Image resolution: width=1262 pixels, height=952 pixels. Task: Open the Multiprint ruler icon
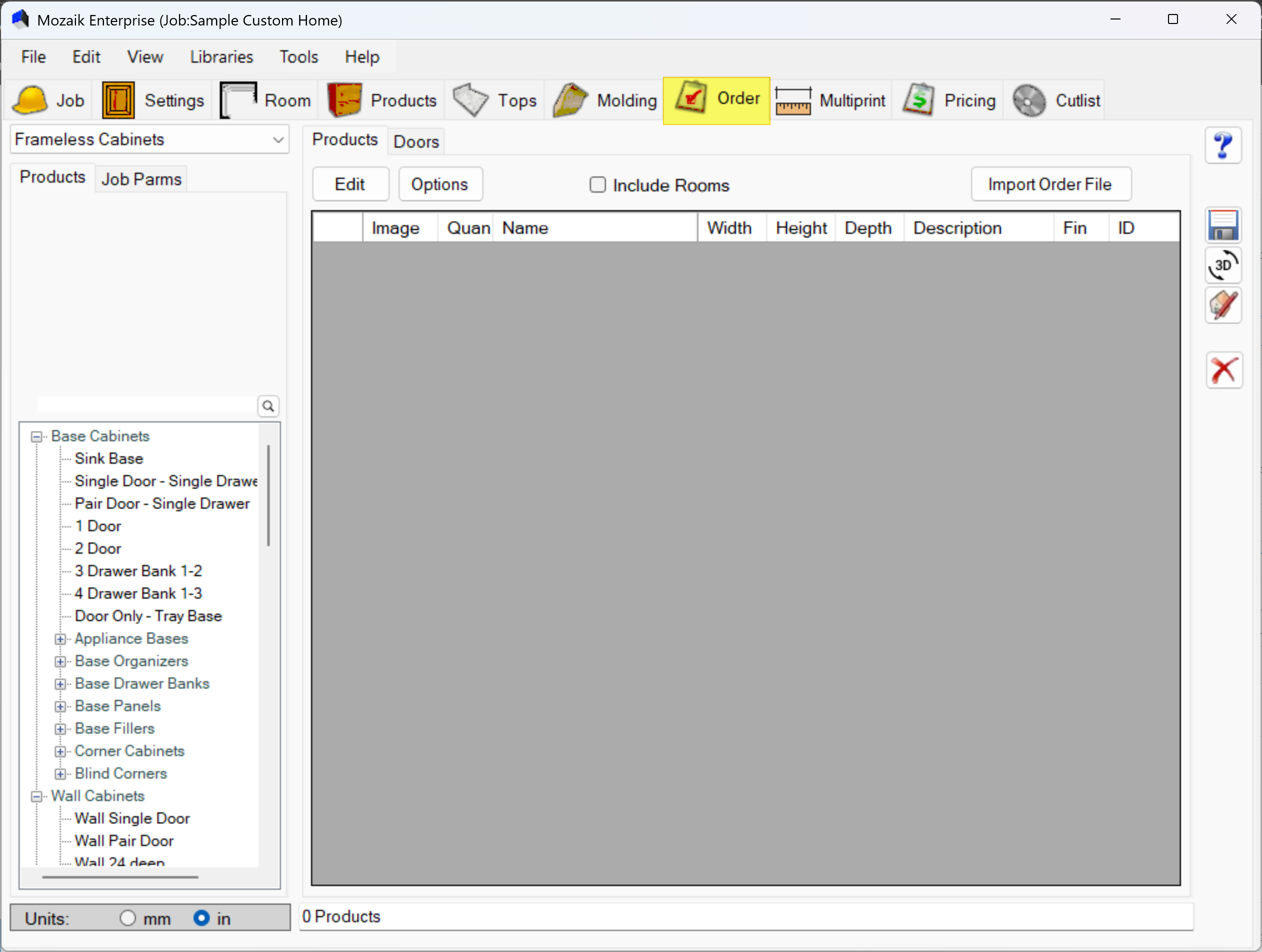(x=793, y=101)
